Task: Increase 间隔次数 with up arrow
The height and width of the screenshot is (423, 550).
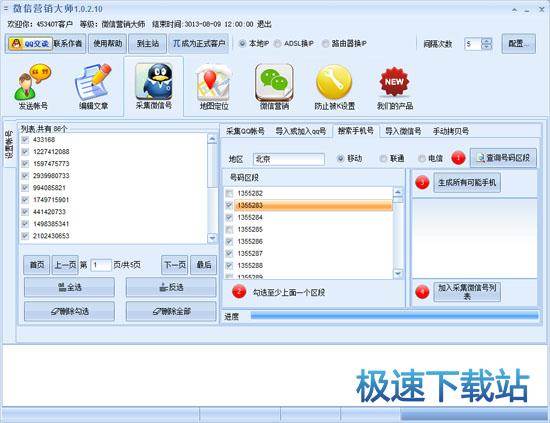Action: (x=487, y=41)
